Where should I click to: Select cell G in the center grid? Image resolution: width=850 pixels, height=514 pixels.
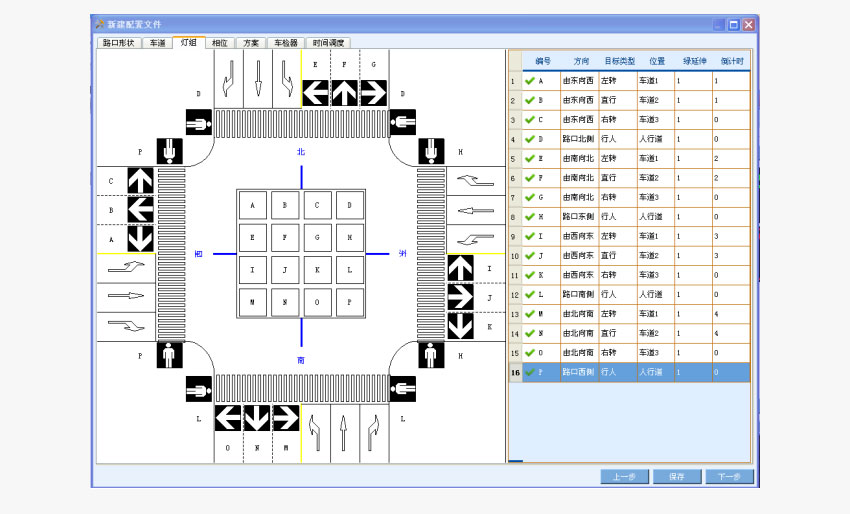[x=317, y=238]
